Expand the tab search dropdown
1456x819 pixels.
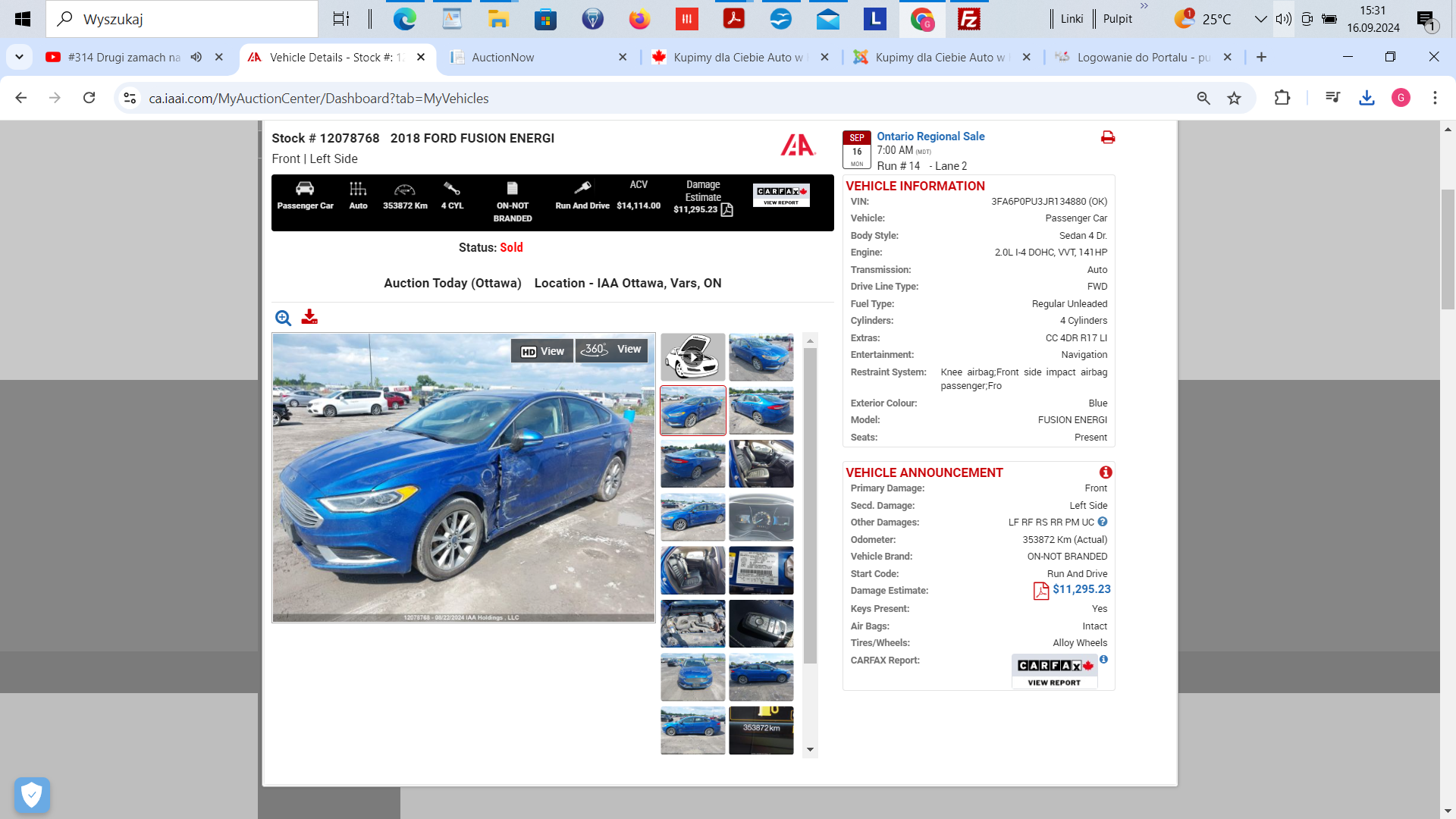(x=19, y=57)
